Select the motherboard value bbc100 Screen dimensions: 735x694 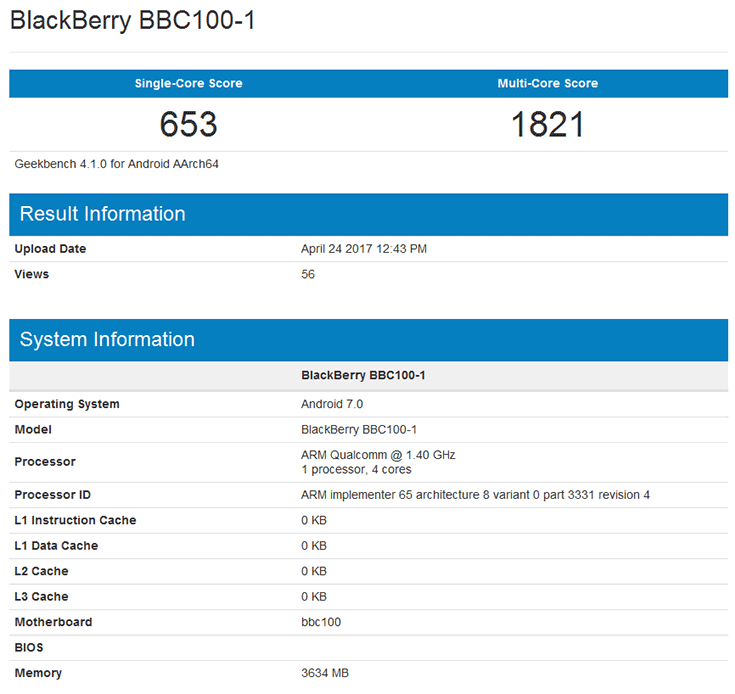pos(321,622)
